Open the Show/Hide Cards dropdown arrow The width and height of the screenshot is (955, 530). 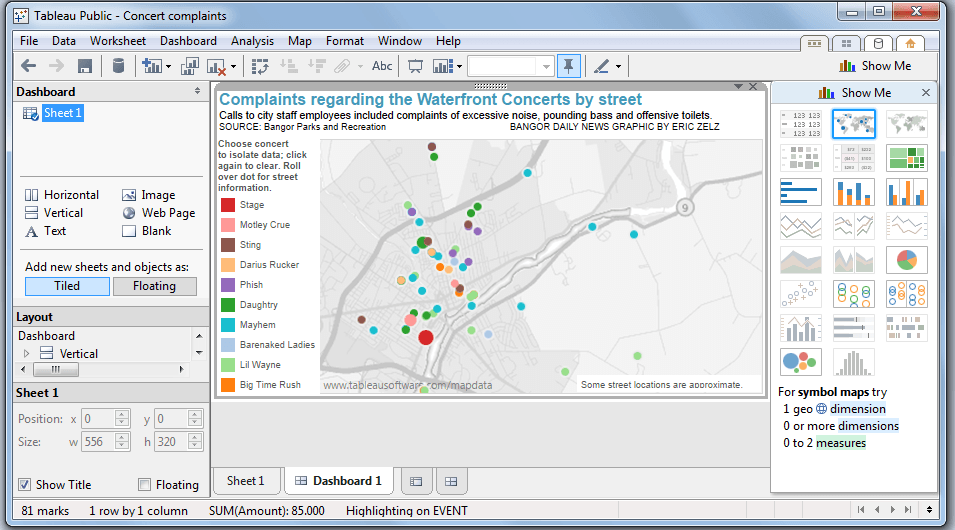point(459,66)
